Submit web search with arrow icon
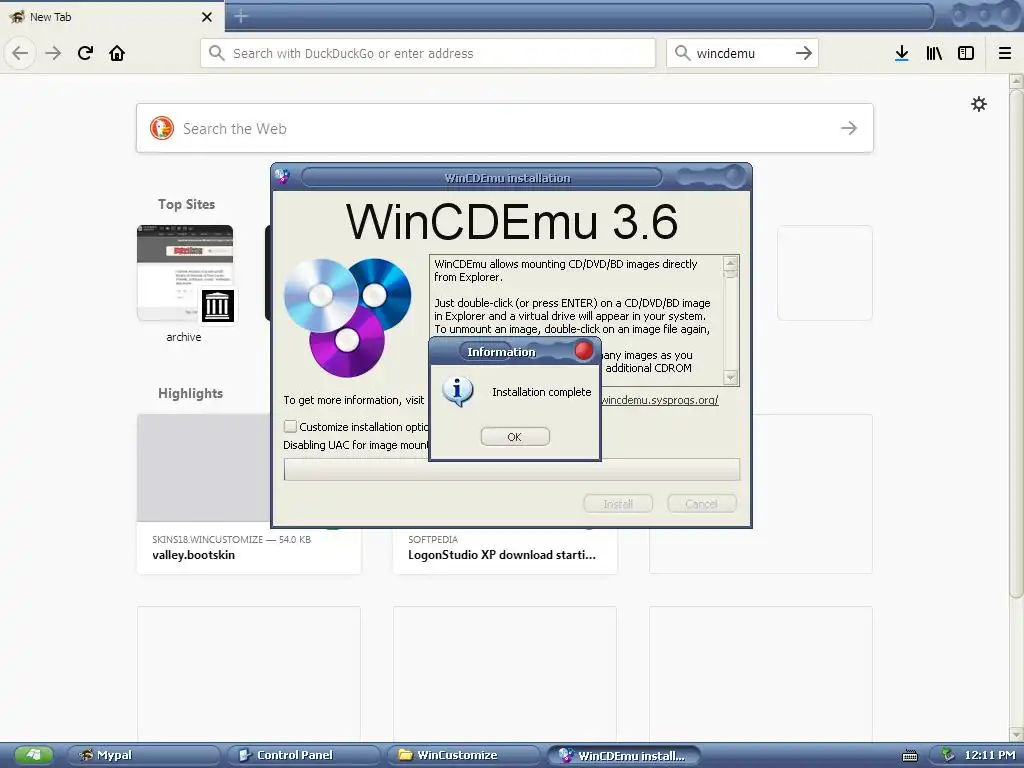The height and width of the screenshot is (768, 1024). pyautogui.click(x=849, y=128)
